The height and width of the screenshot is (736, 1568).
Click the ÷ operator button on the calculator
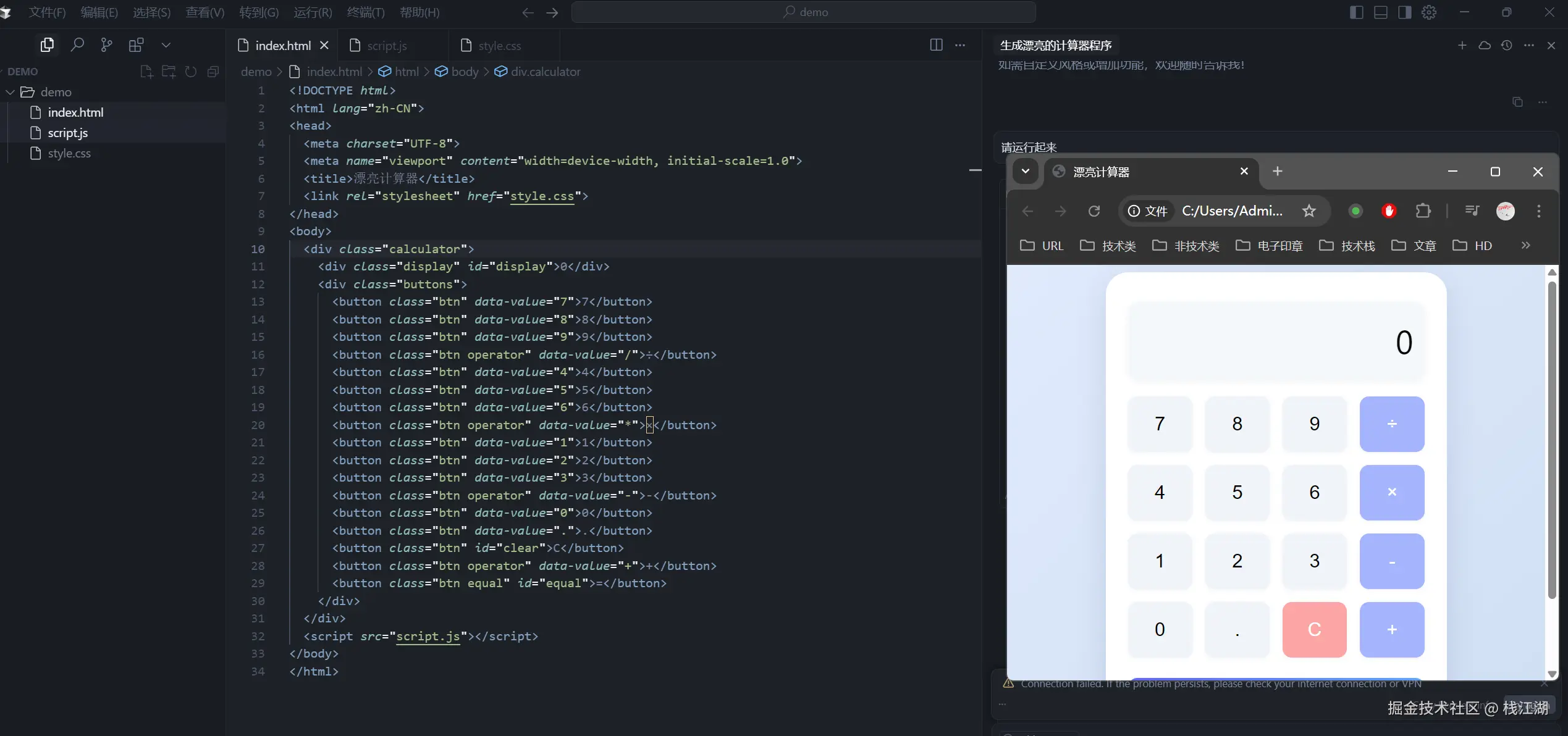coord(1391,424)
